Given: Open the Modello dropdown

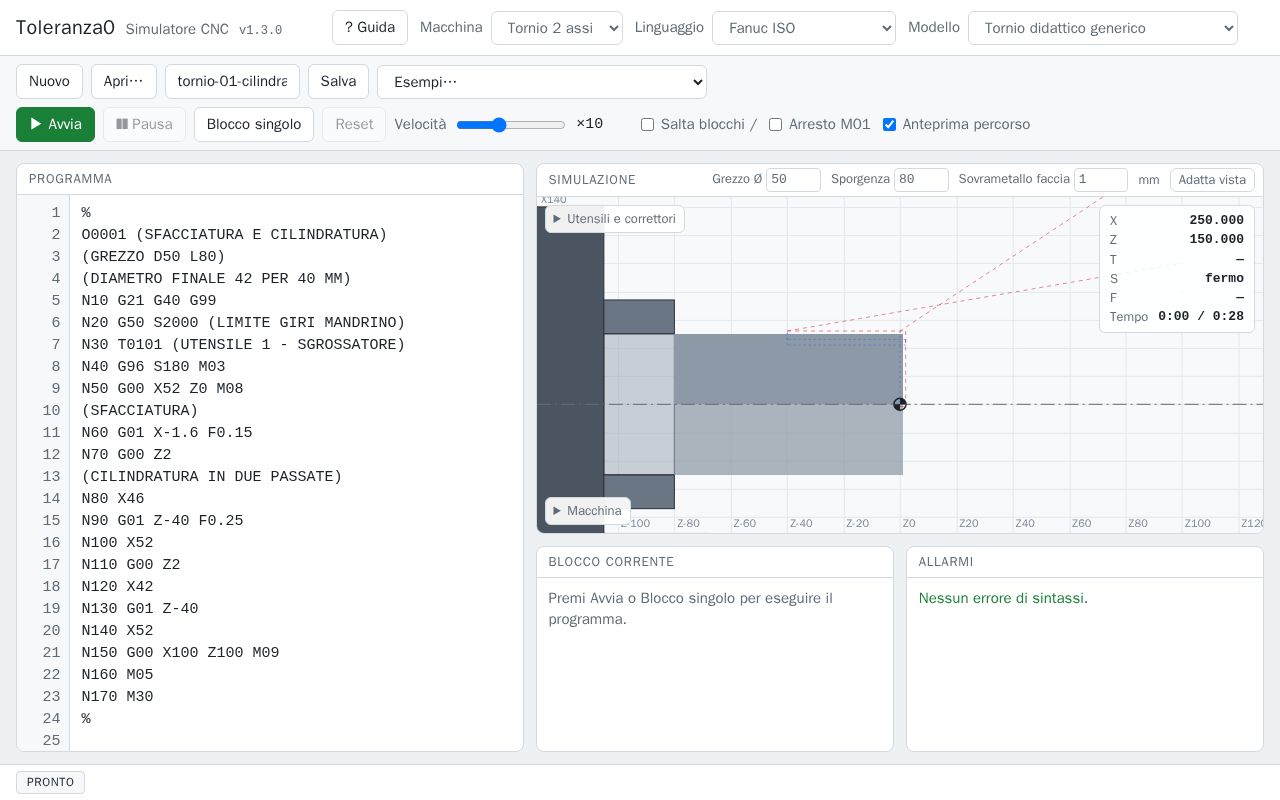Looking at the screenshot, I should pyautogui.click(x=1103, y=28).
